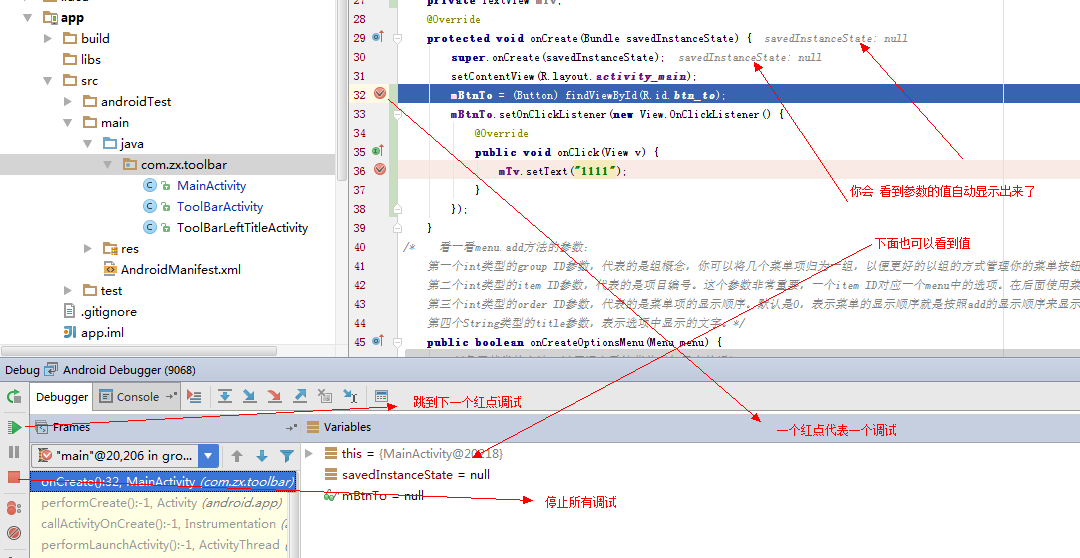Image resolution: width=1080 pixels, height=558 pixels.
Task: Click the Console tab pin icon
Action: 172,396
